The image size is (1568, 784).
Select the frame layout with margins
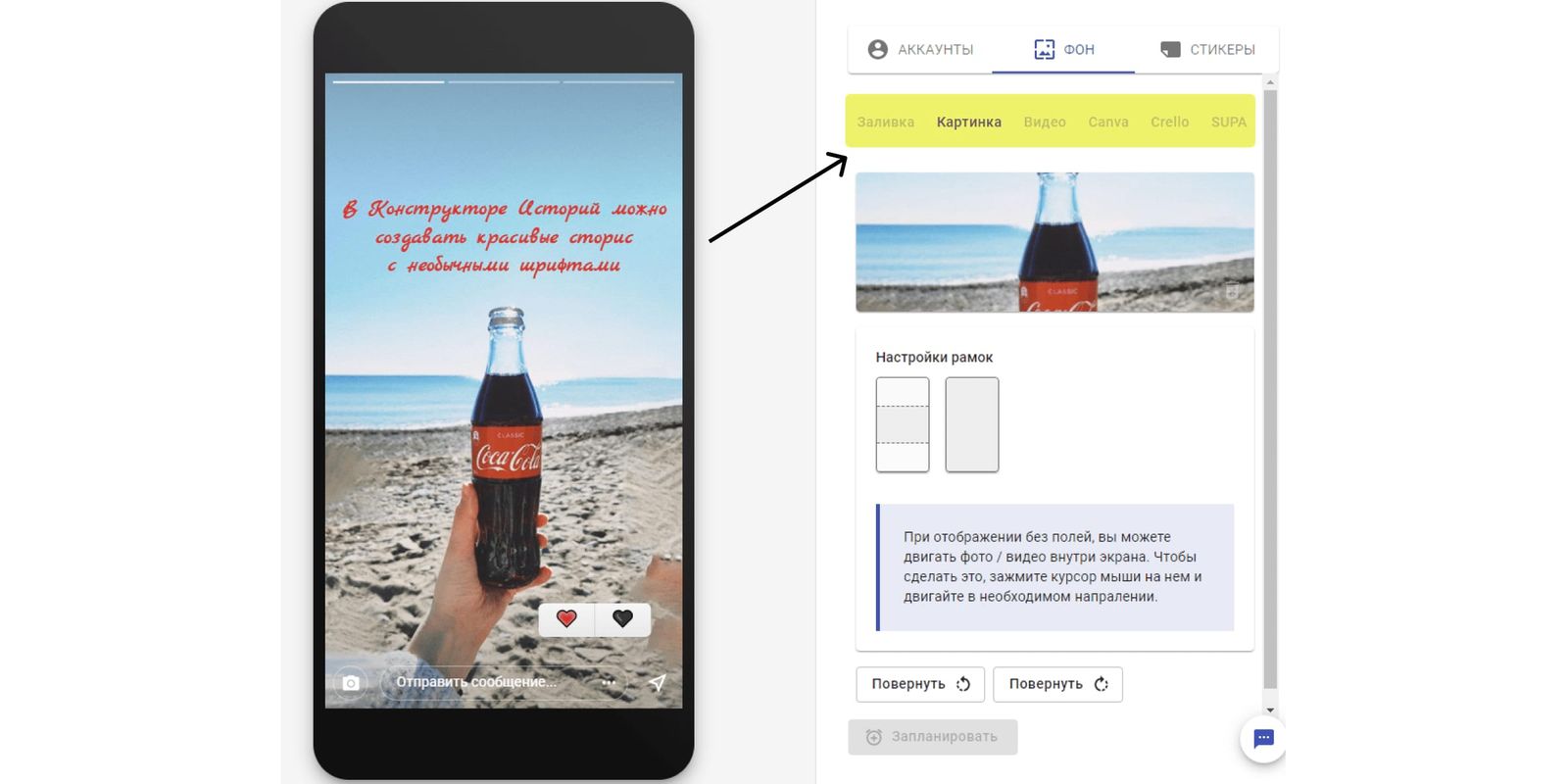pos(902,424)
